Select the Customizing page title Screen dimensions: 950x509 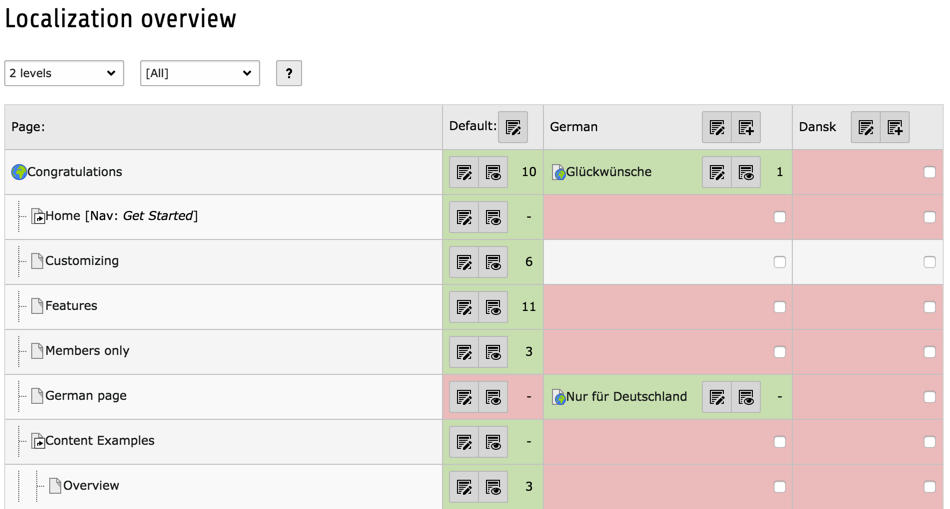82,261
